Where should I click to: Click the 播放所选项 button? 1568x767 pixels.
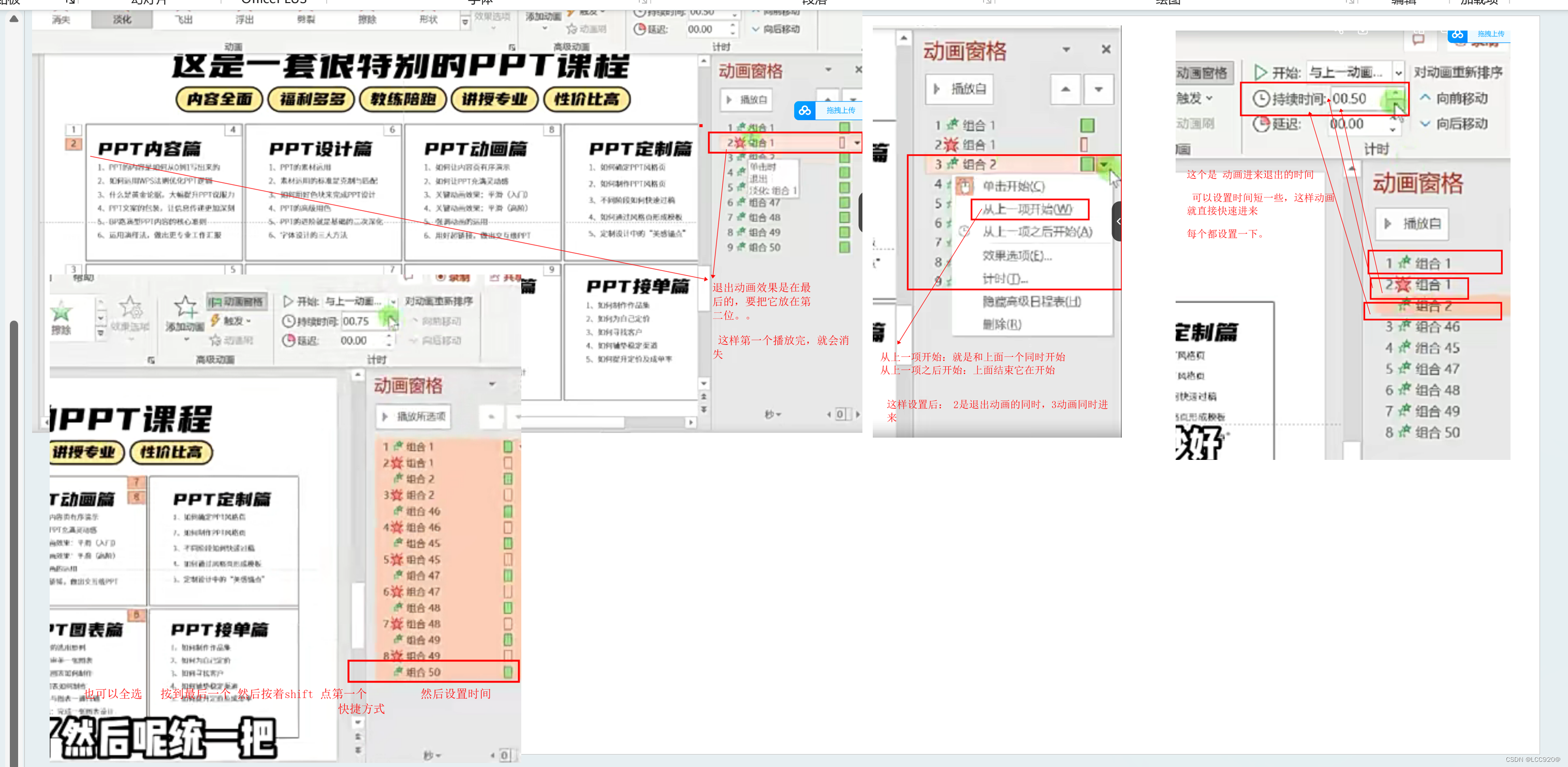(x=413, y=416)
